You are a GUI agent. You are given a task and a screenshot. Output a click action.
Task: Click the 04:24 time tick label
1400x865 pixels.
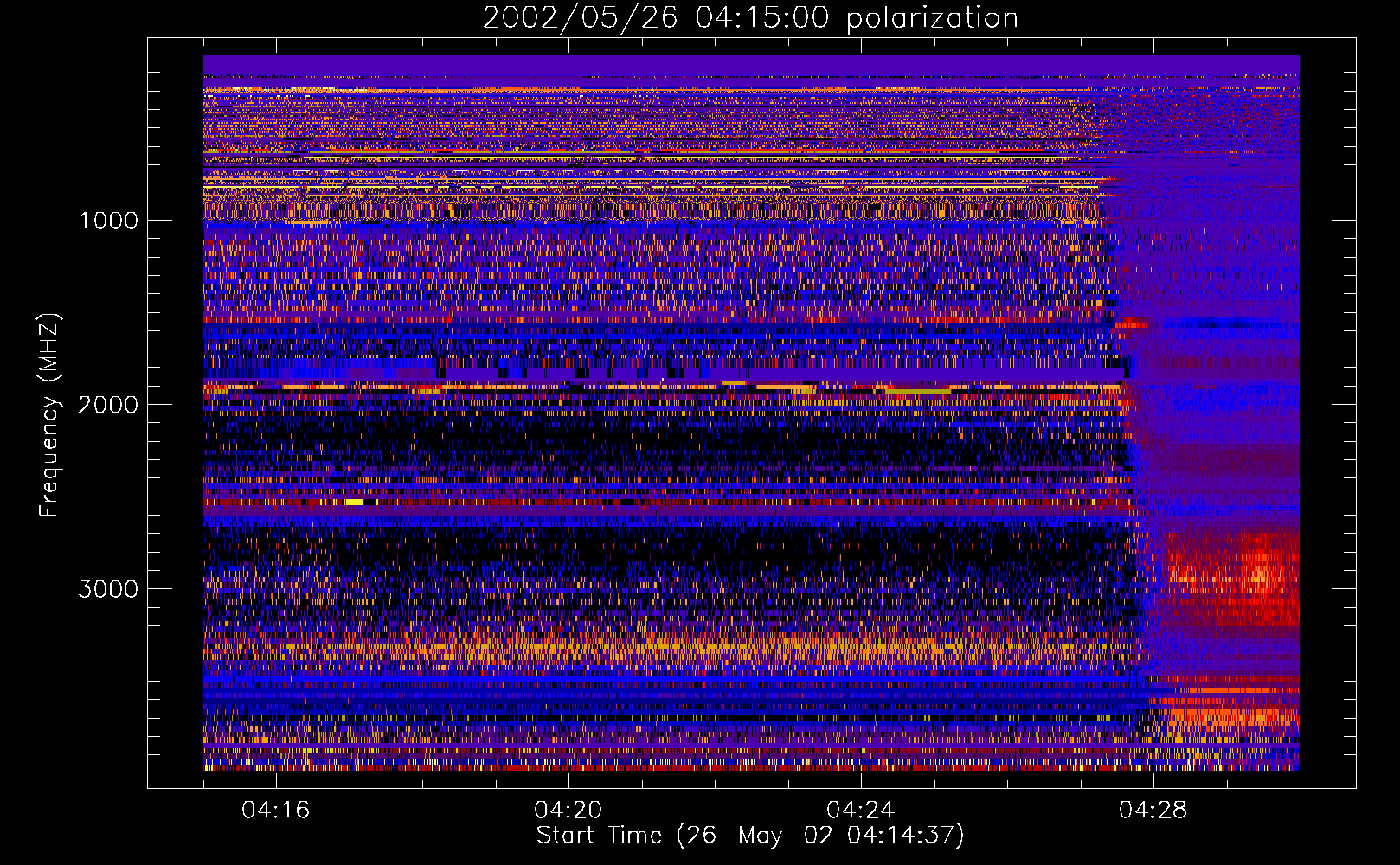point(861,811)
